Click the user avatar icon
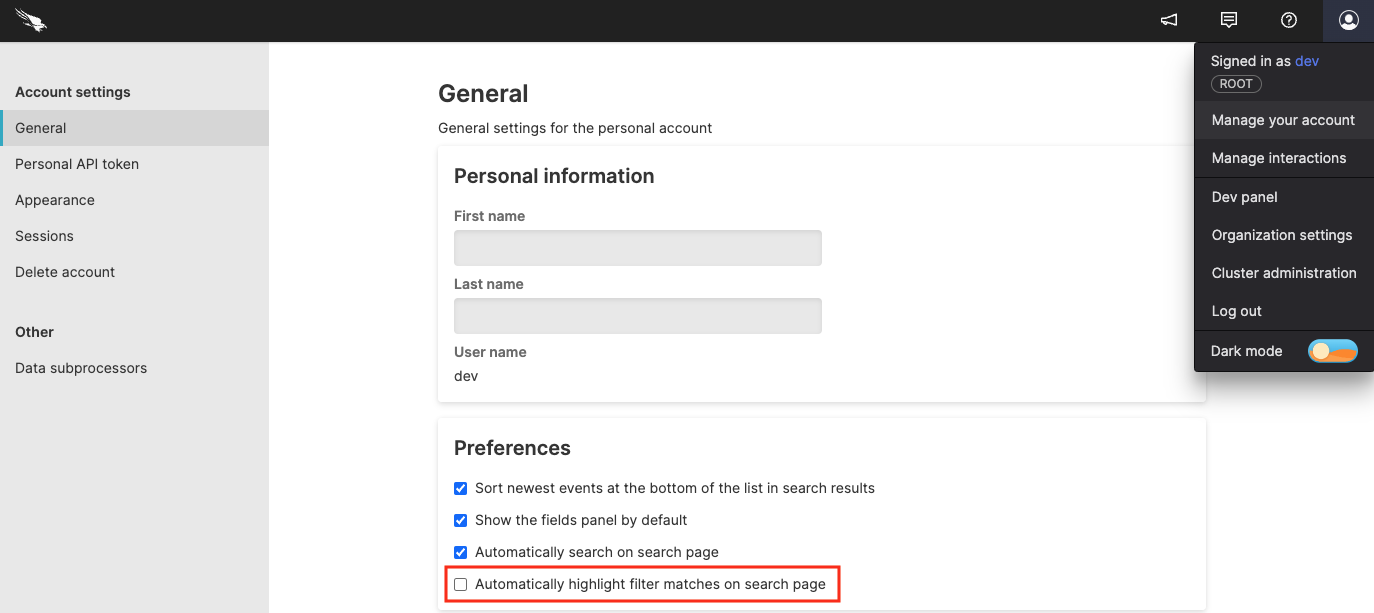Screen dimensions: 1374x613 click(1348, 20)
